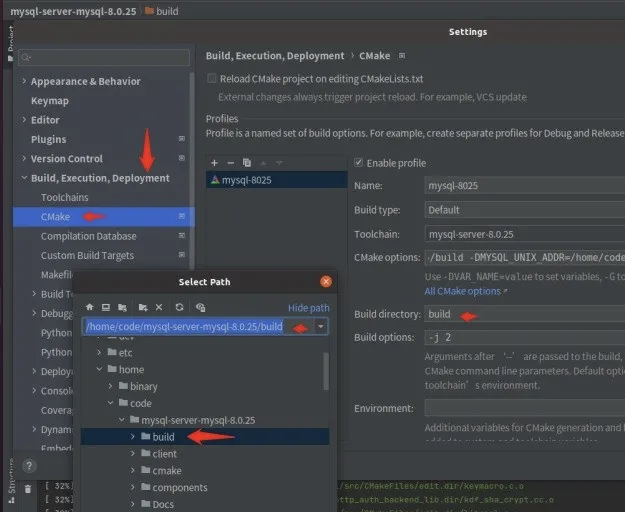Expand the Appearance & Behavior settings section

[23, 82]
